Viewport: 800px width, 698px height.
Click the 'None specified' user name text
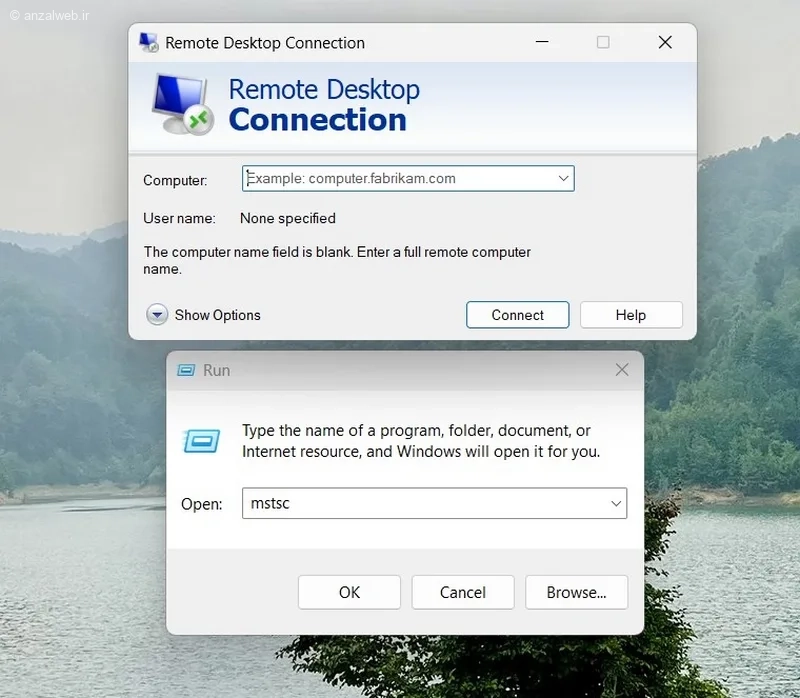pos(288,218)
